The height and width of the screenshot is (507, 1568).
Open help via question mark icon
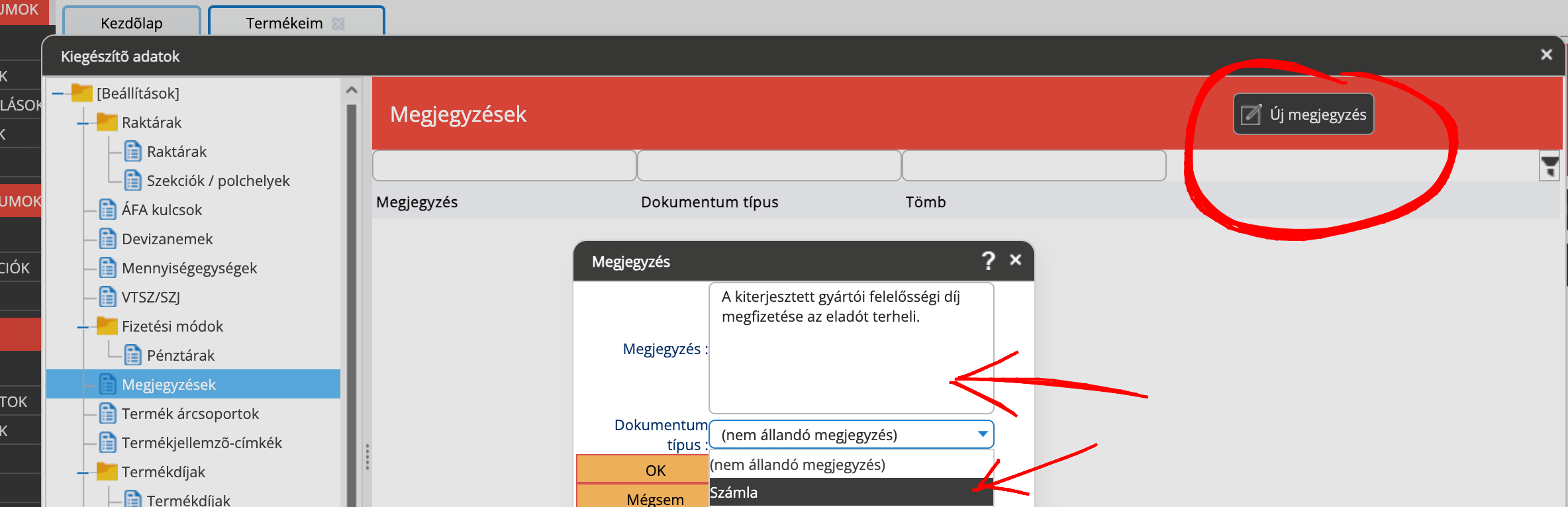(x=988, y=261)
